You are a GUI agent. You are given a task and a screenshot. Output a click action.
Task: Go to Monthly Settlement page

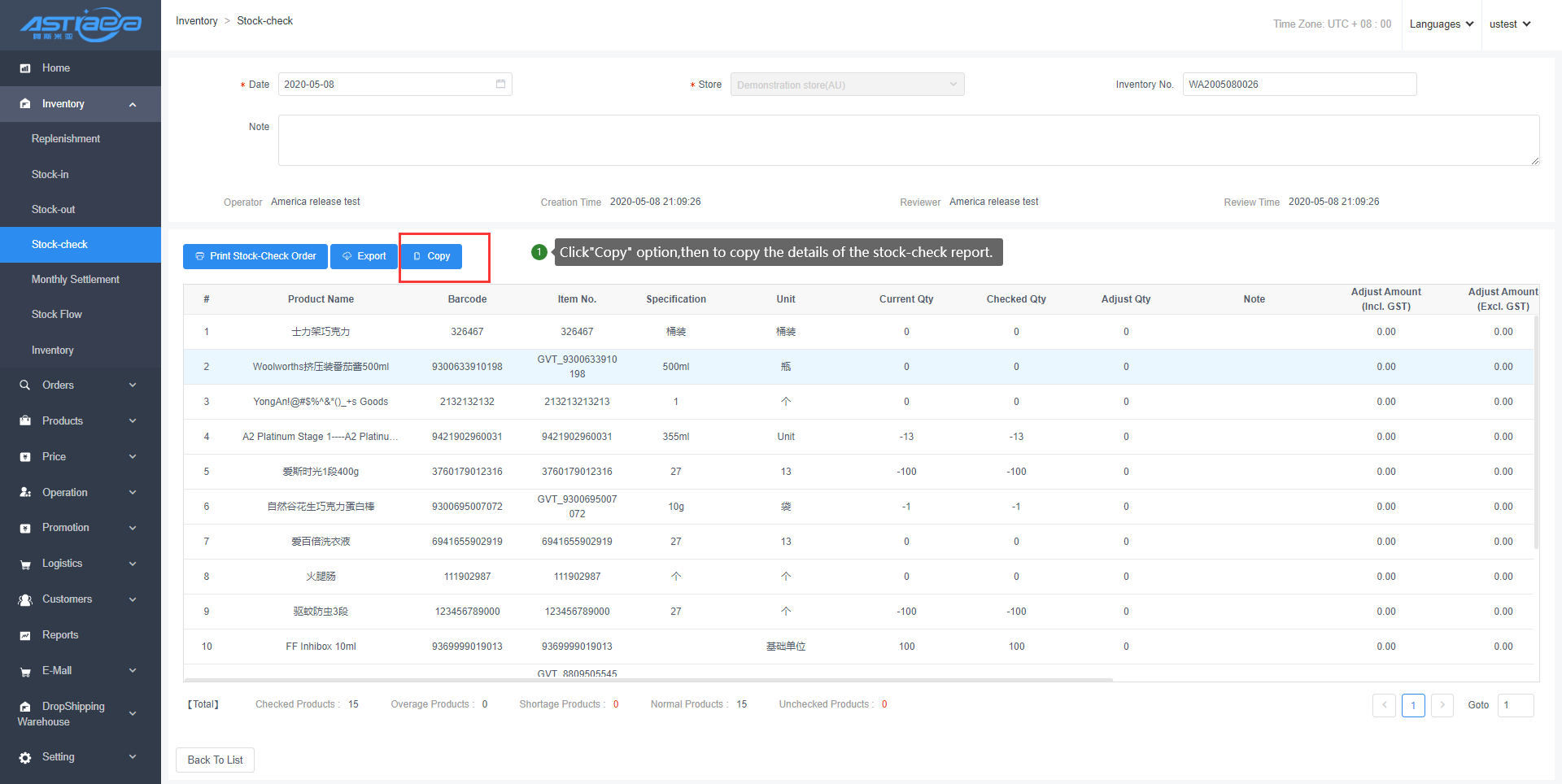(75, 280)
